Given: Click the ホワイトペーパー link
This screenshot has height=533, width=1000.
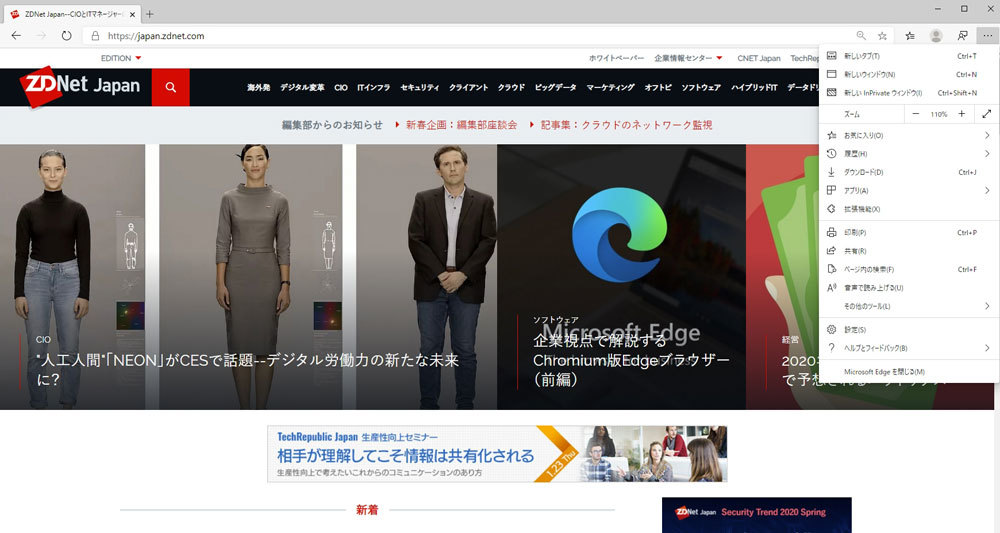Looking at the screenshot, I should [616, 58].
